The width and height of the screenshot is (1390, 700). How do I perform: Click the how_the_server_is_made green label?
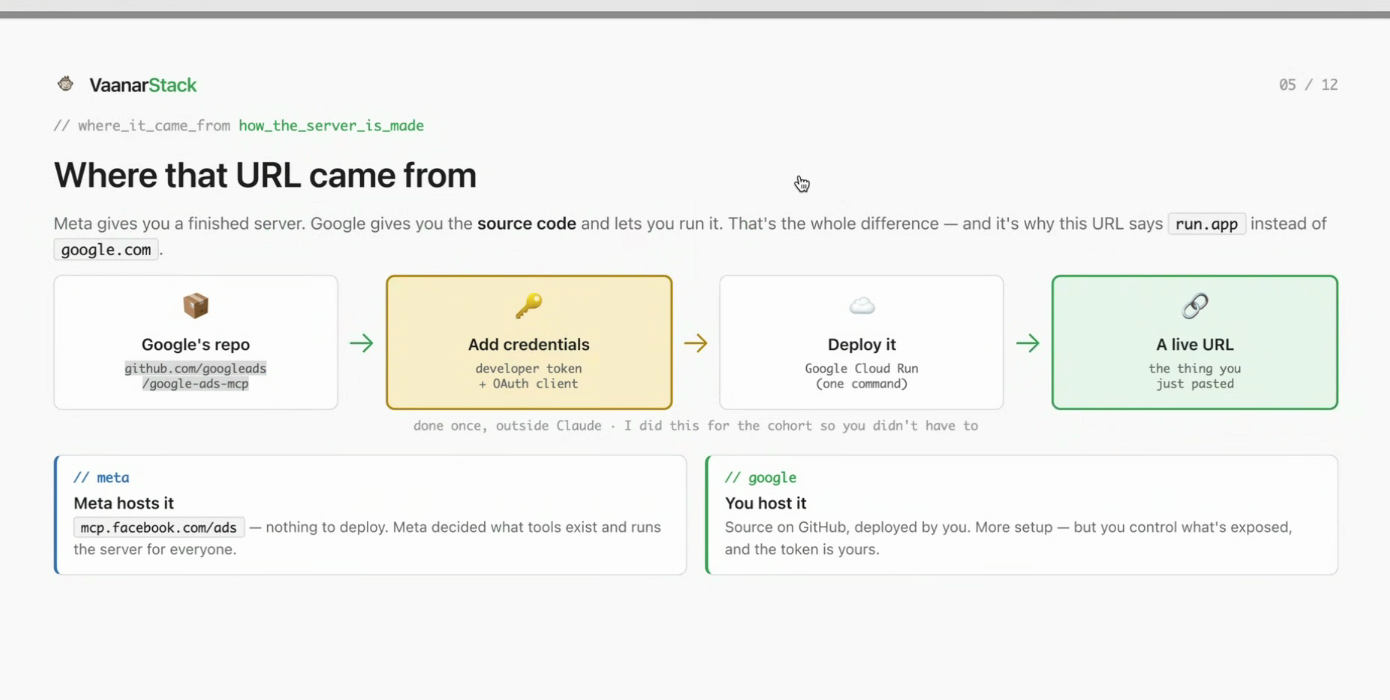(331, 126)
